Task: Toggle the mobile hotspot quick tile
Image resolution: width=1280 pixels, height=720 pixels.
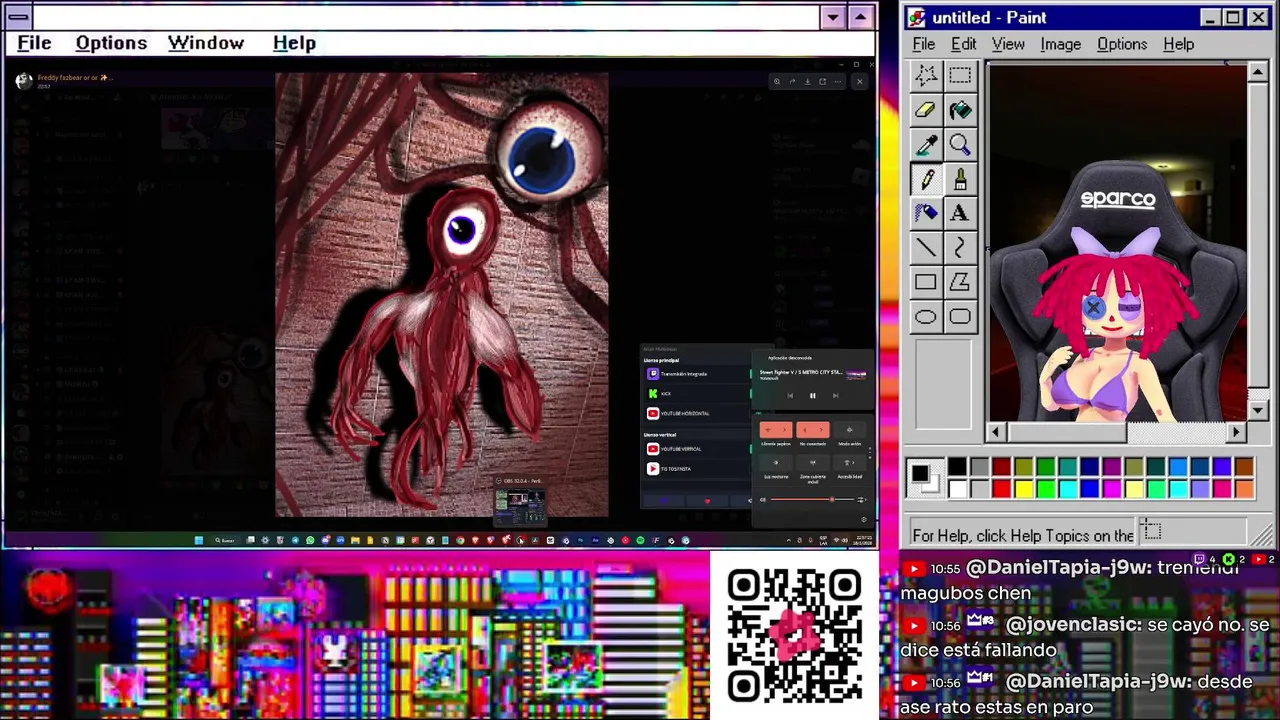Action: coord(813,463)
